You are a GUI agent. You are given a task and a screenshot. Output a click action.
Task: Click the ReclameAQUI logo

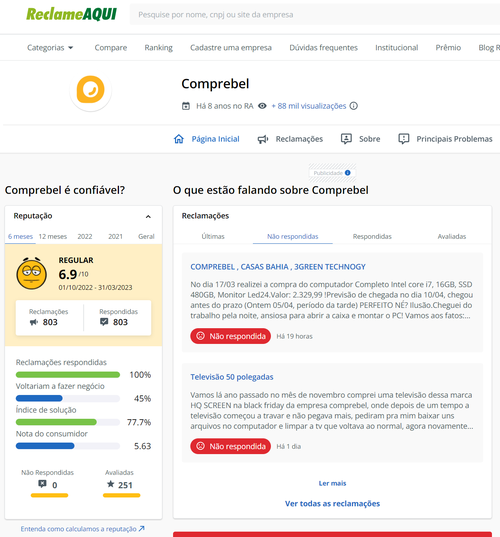click(x=71, y=14)
